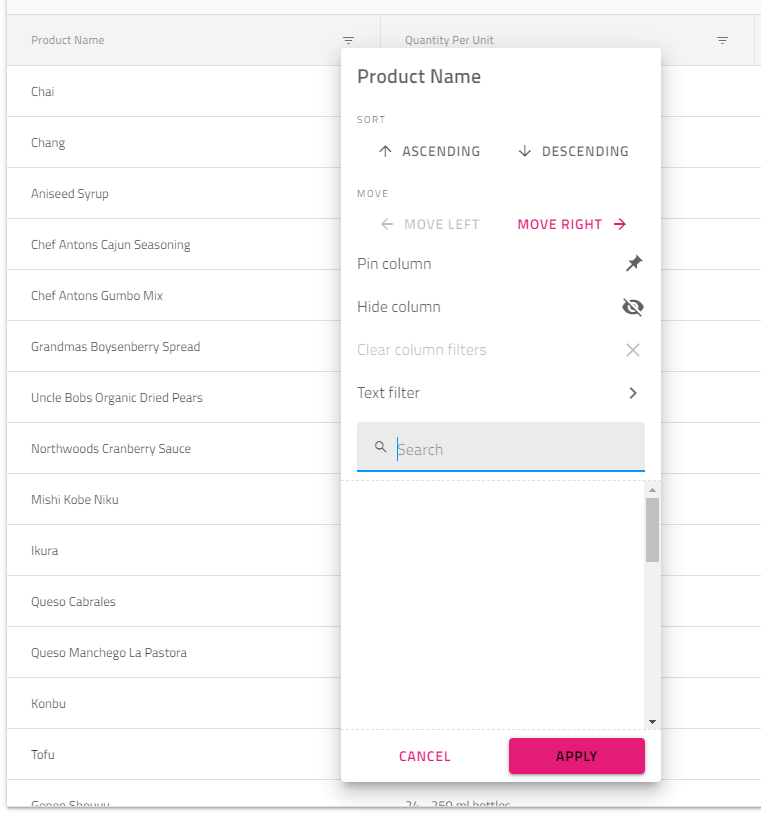
Task: Move the column right
Action: pyautogui.click(x=572, y=225)
